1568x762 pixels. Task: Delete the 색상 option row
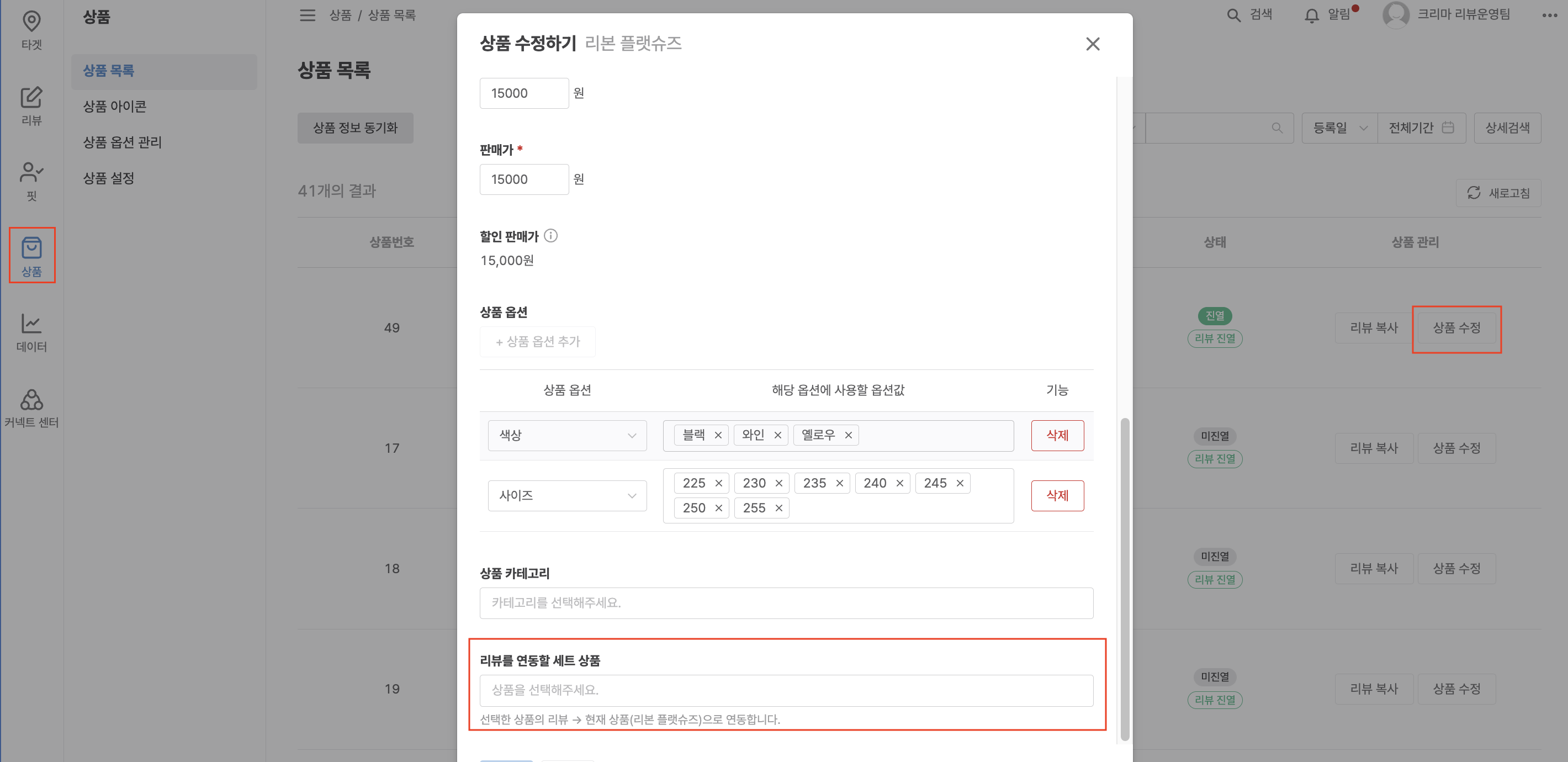point(1057,435)
